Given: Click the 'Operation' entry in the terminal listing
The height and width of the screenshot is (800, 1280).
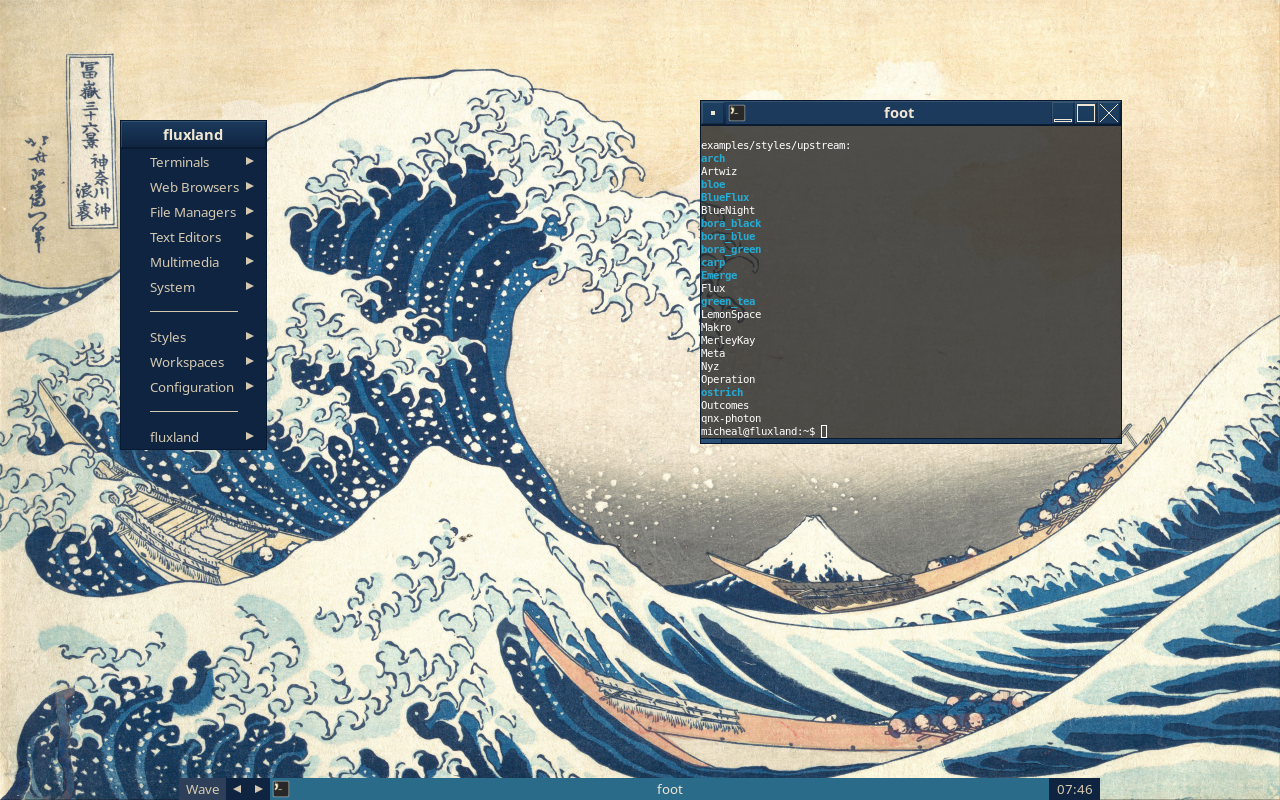Looking at the screenshot, I should pyautogui.click(x=728, y=380).
